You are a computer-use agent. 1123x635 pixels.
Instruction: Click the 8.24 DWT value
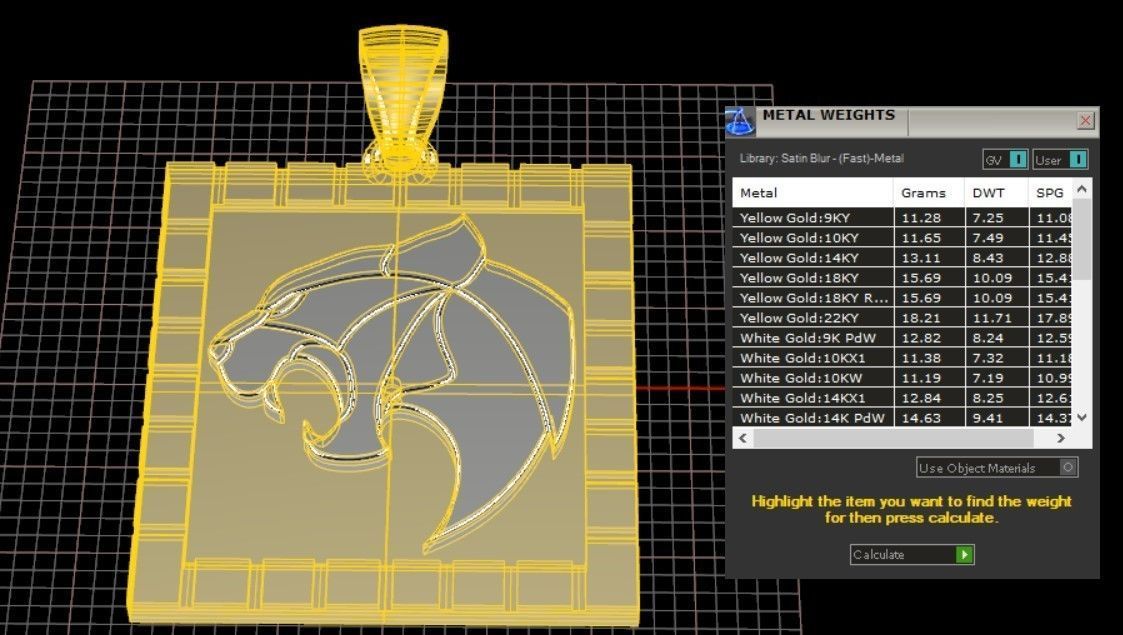pos(988,338)
